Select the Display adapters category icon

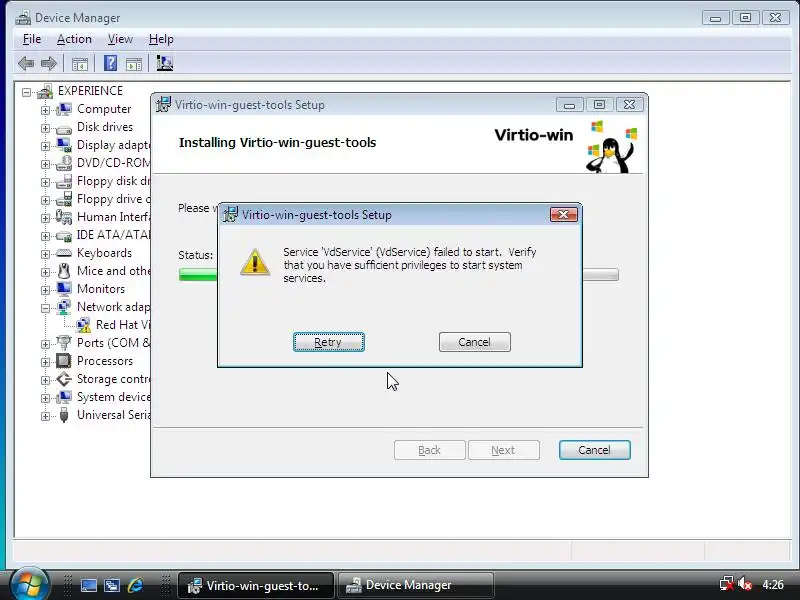tap(64, 145)
